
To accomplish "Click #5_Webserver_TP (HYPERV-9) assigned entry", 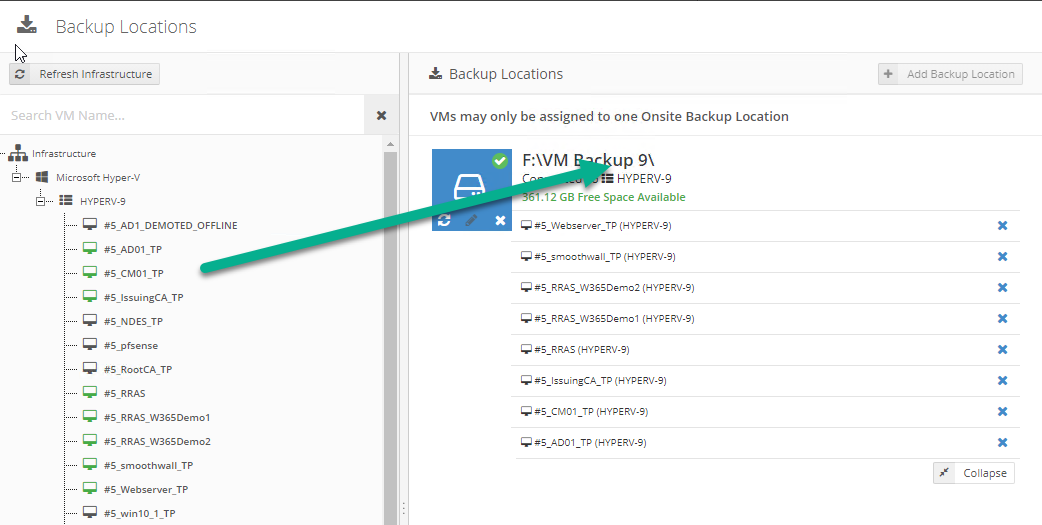I will (x=596, y=226).
